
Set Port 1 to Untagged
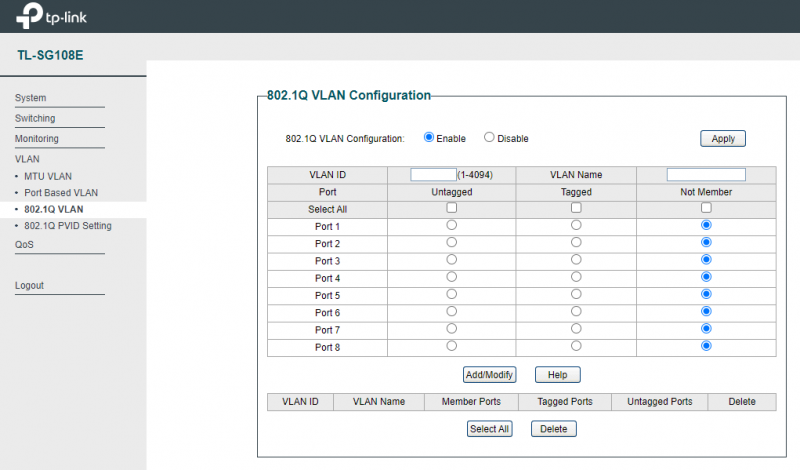pos(451,225)
